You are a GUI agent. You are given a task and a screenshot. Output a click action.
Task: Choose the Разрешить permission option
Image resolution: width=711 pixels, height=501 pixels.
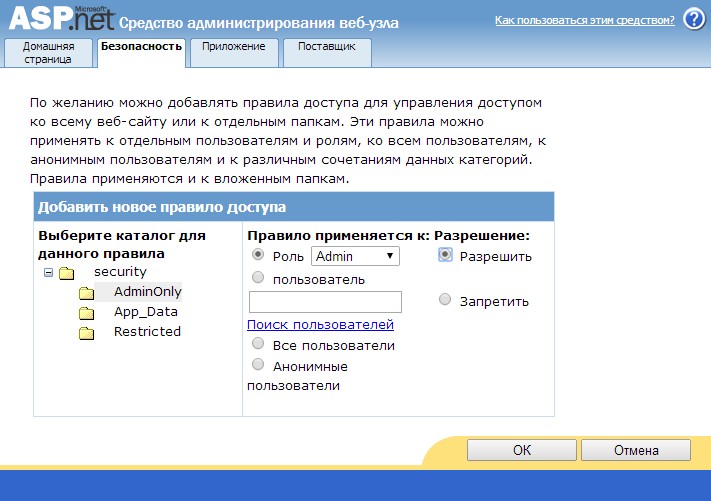[445, 255]
